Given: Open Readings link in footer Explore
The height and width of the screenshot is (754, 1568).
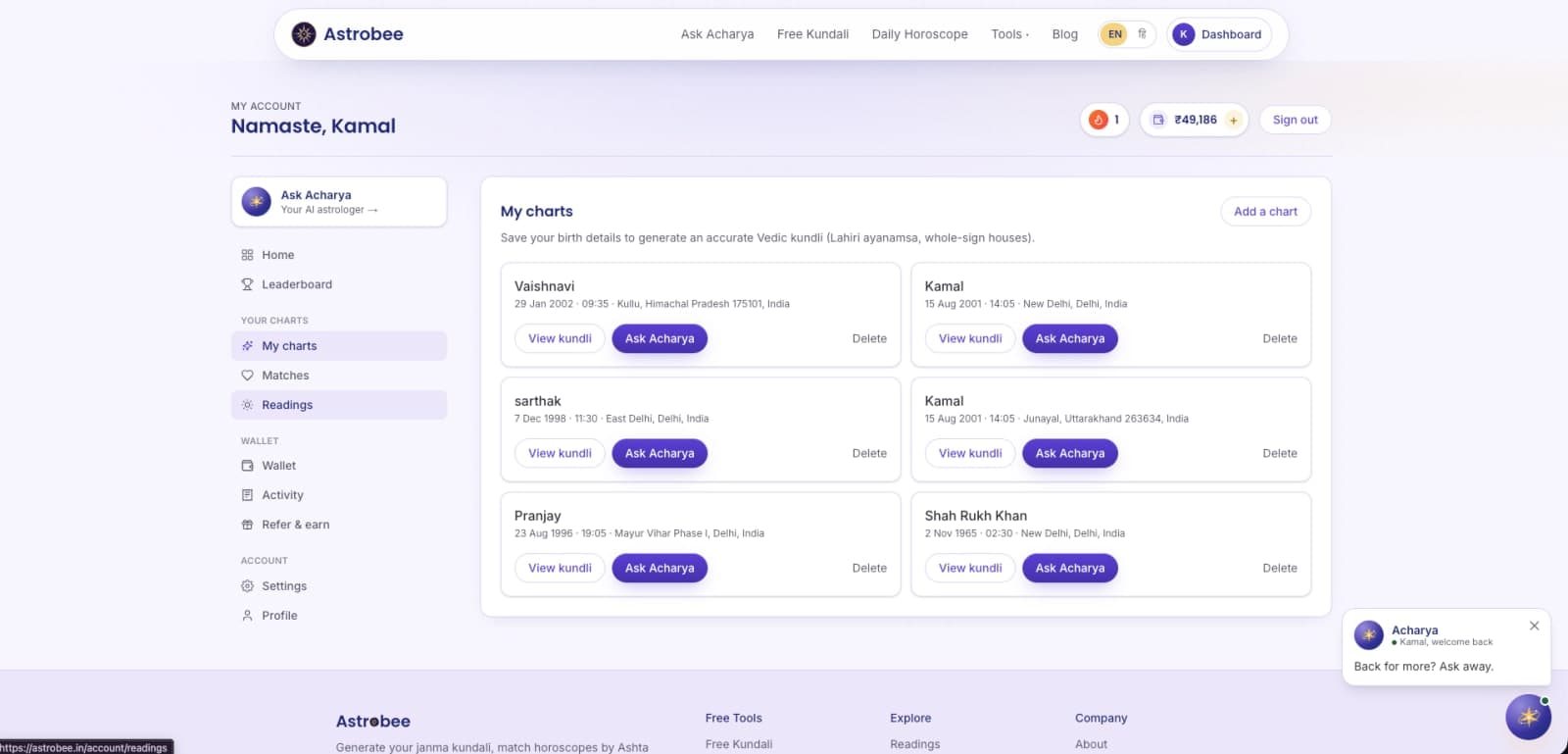Looking at the screenshot, I should coord(914,744).
